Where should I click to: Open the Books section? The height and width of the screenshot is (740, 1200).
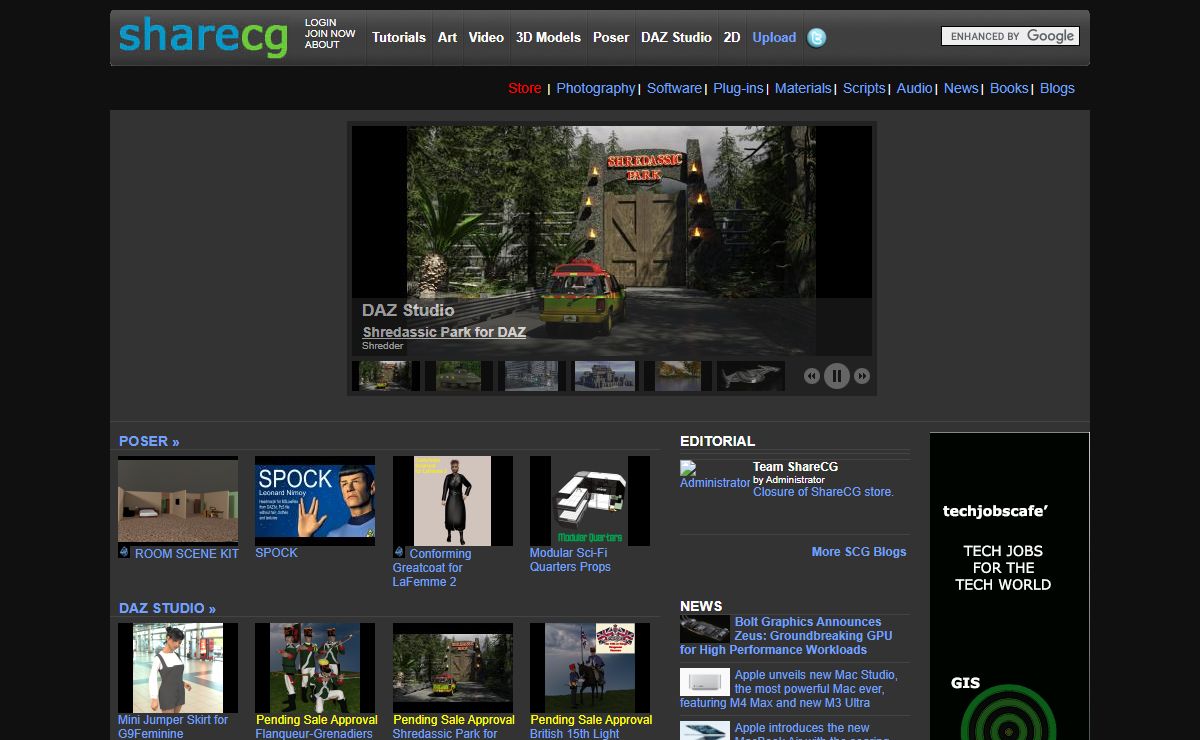(x=1009, y=88)
